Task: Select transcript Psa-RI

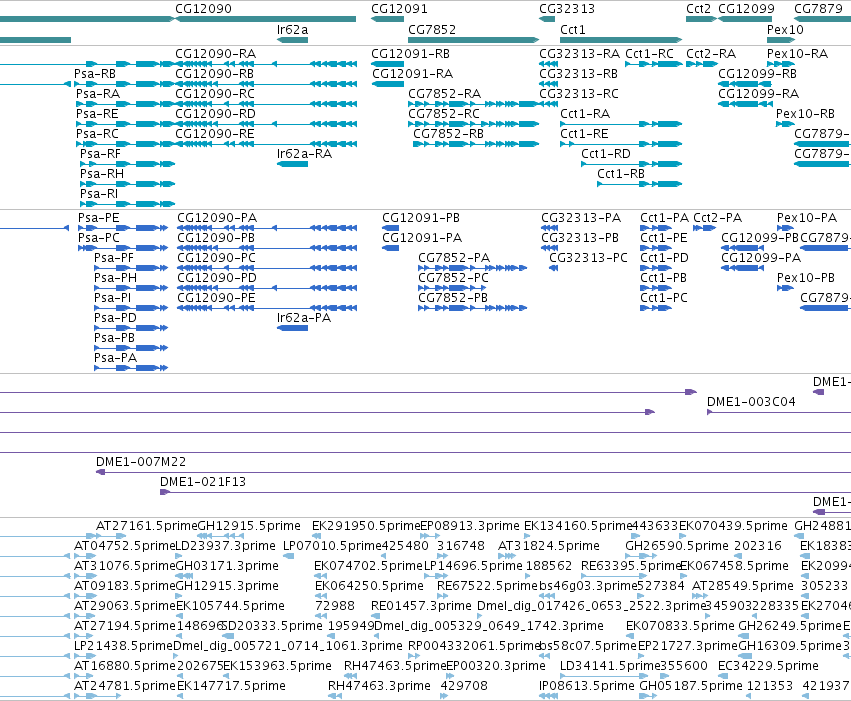Action: tap(99, 194)
